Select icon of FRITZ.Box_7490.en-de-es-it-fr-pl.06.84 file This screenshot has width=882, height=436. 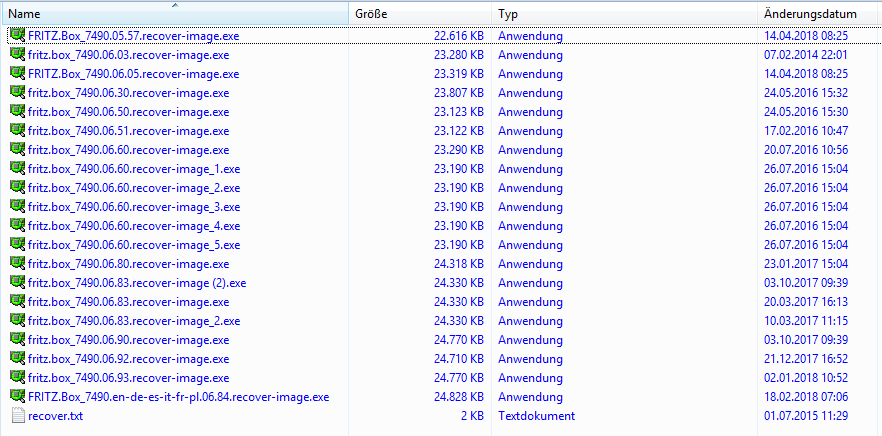coord(18,397)
